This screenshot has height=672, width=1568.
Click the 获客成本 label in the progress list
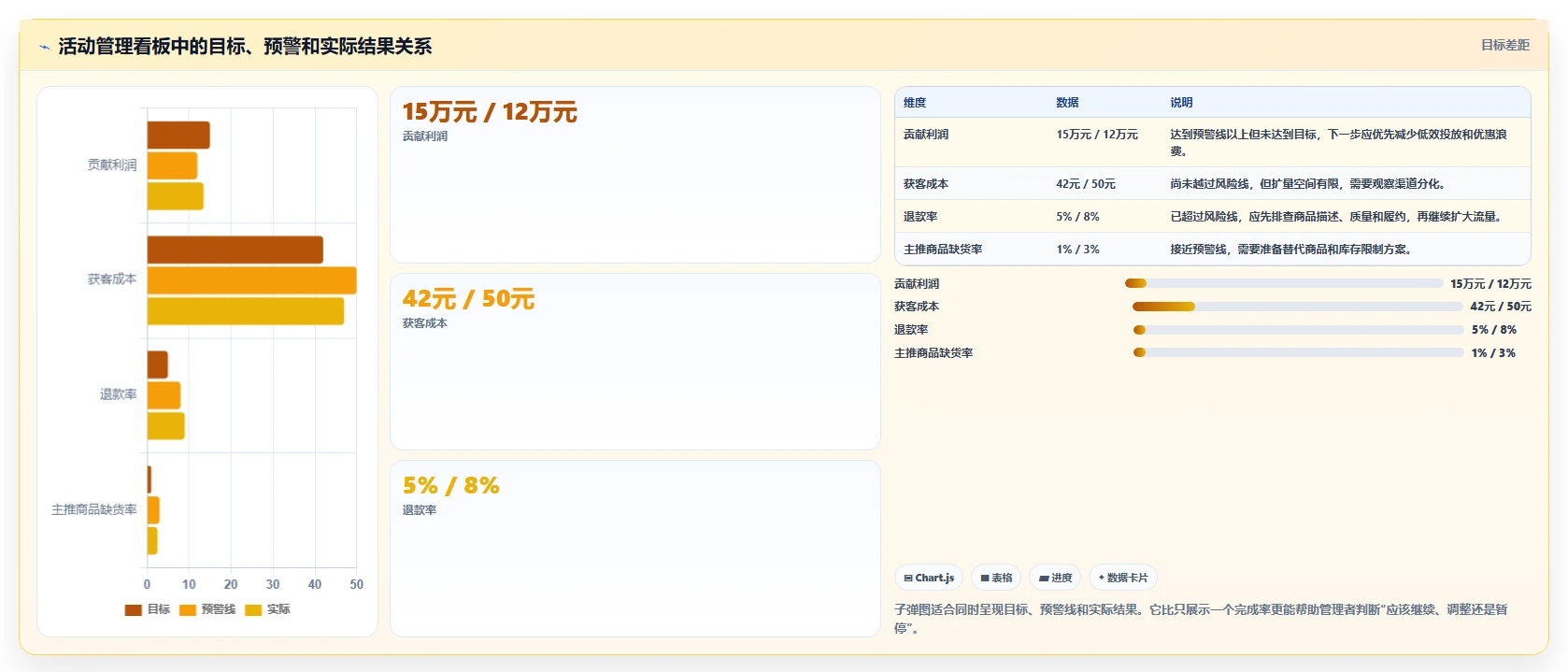[917, 307]
